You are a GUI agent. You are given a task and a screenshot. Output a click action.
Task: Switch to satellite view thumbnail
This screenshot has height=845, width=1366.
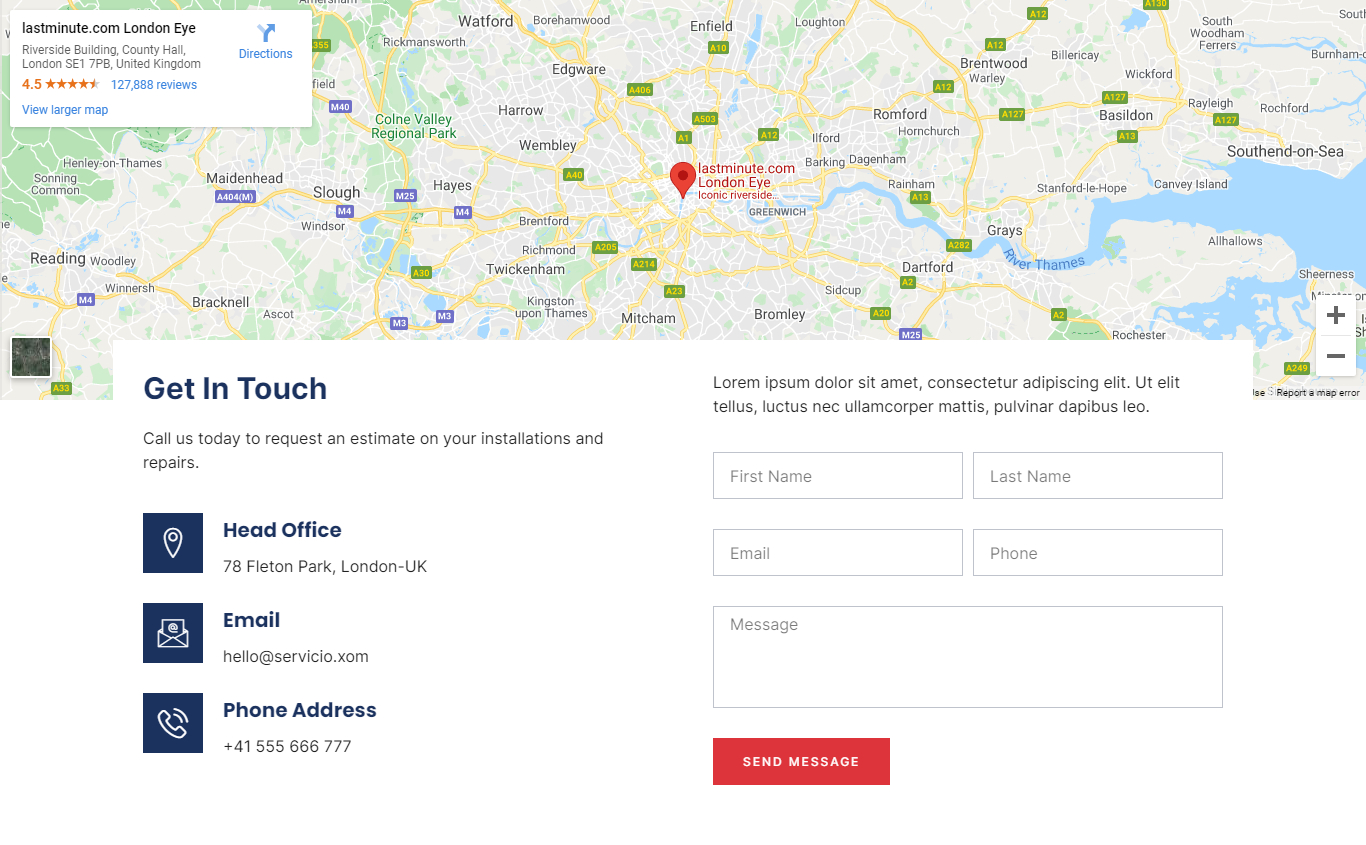(31, 357)
